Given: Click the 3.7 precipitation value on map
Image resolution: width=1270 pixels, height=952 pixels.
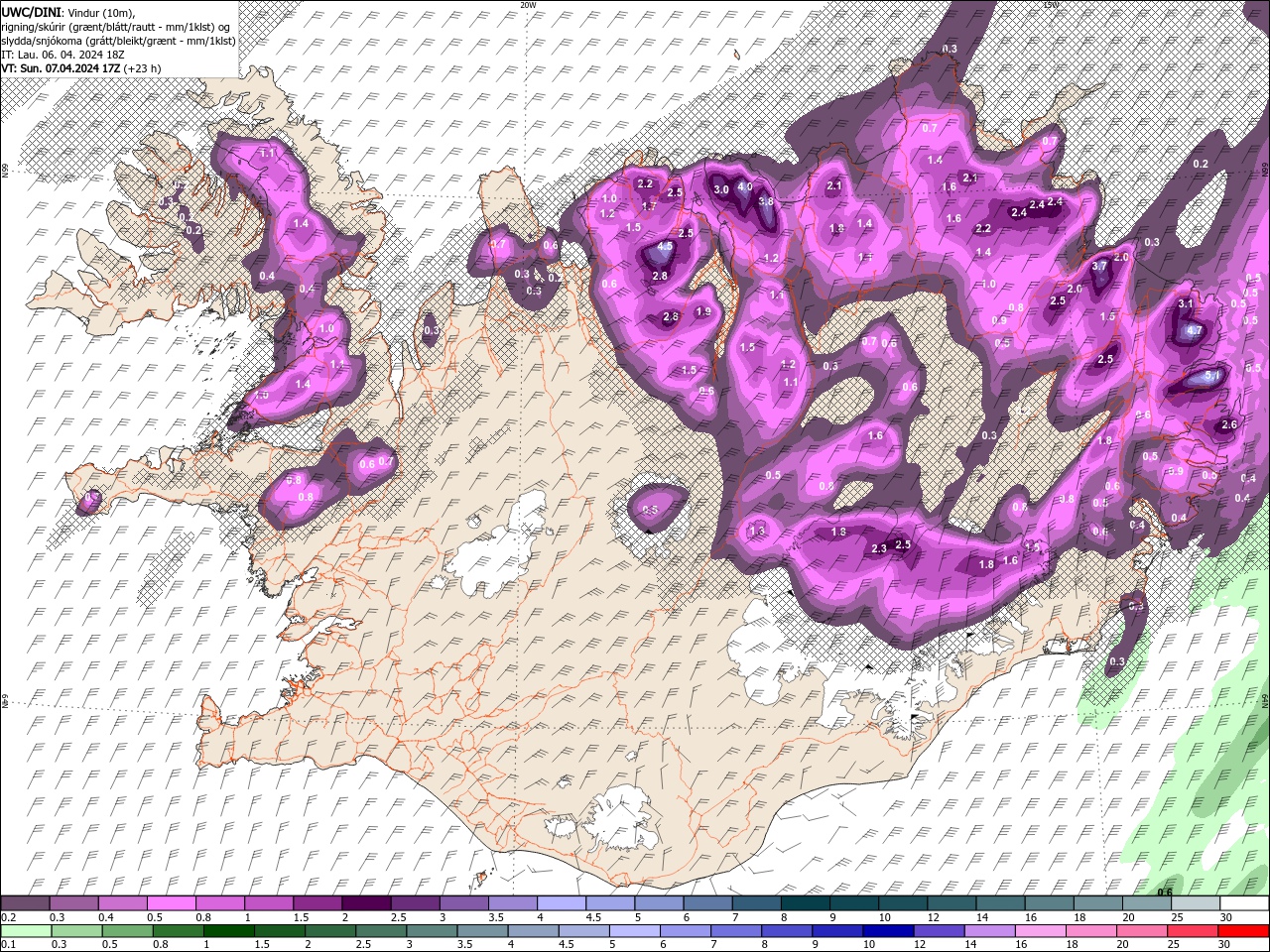Looking at the screenshot, I should [1099, 266].
